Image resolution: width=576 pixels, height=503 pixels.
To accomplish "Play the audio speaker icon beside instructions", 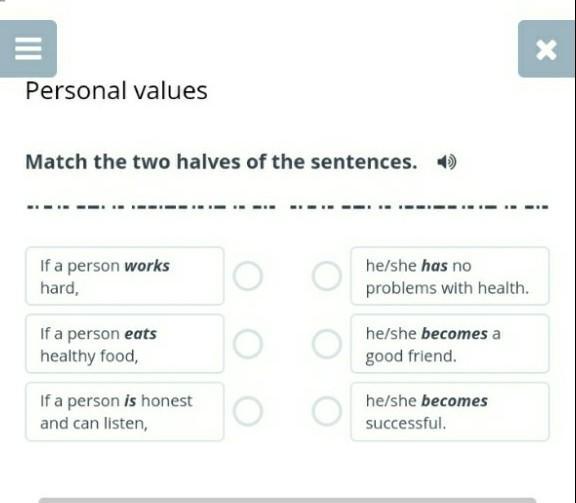I will pyautogui.click(x=446, y=162).
